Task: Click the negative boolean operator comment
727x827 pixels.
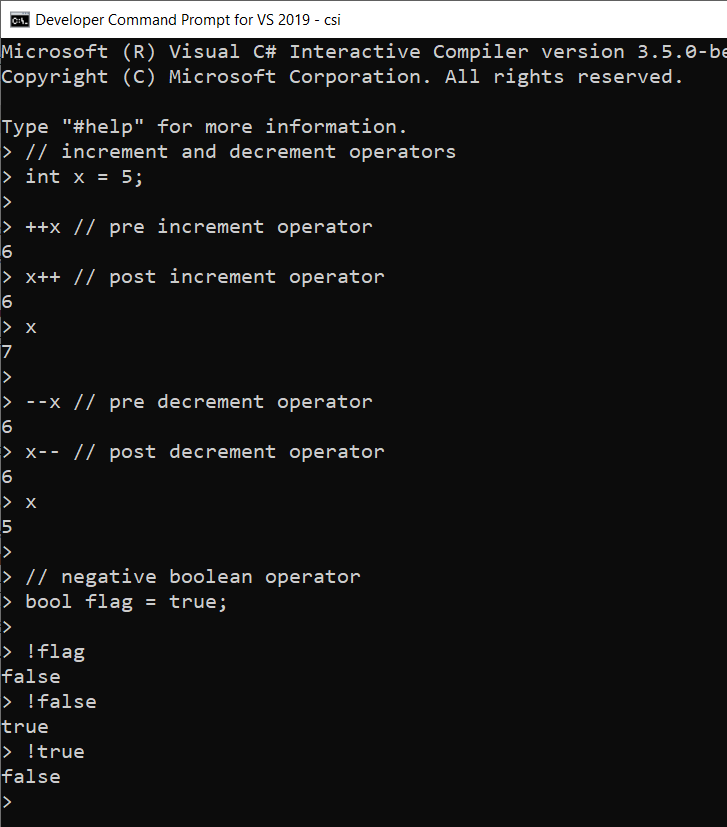Action: pos(192,577)
